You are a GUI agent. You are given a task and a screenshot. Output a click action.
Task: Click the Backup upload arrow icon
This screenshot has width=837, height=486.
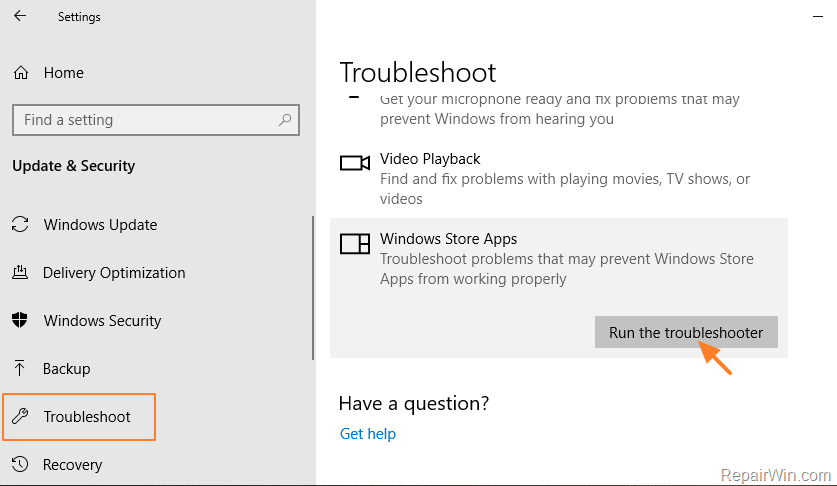(20, 369)
